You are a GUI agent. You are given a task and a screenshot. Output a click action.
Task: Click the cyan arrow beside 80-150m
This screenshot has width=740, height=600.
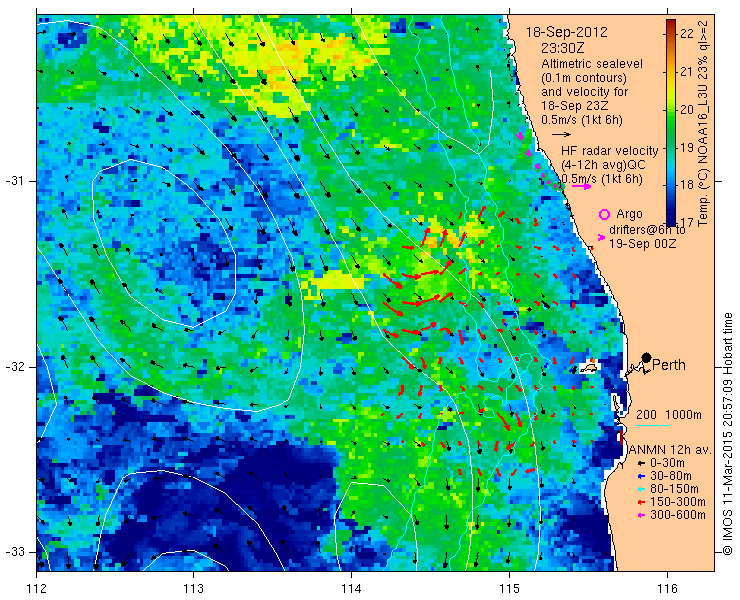point(640,490)
